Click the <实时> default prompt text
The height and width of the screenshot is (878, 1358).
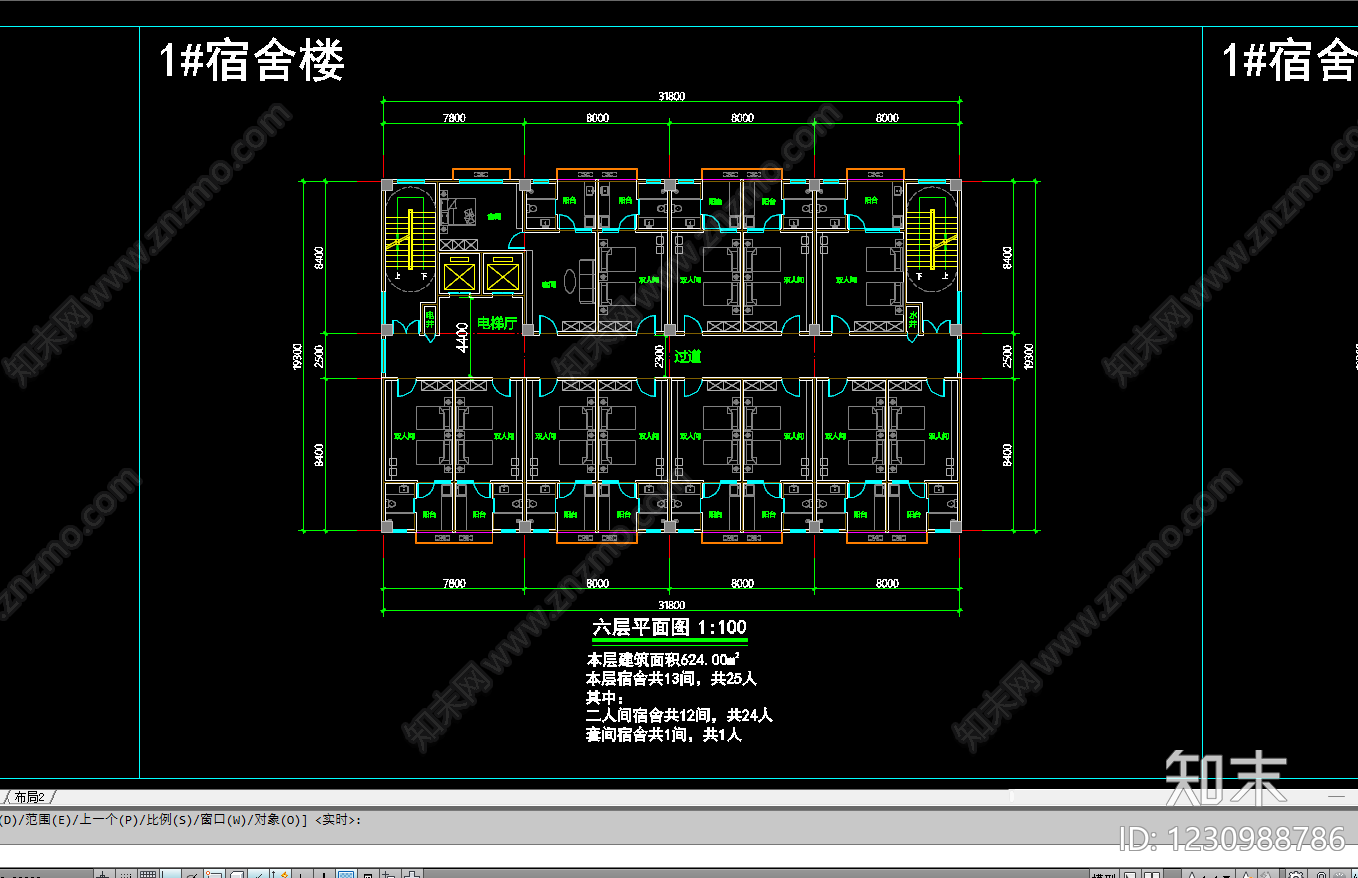[337, 820]
